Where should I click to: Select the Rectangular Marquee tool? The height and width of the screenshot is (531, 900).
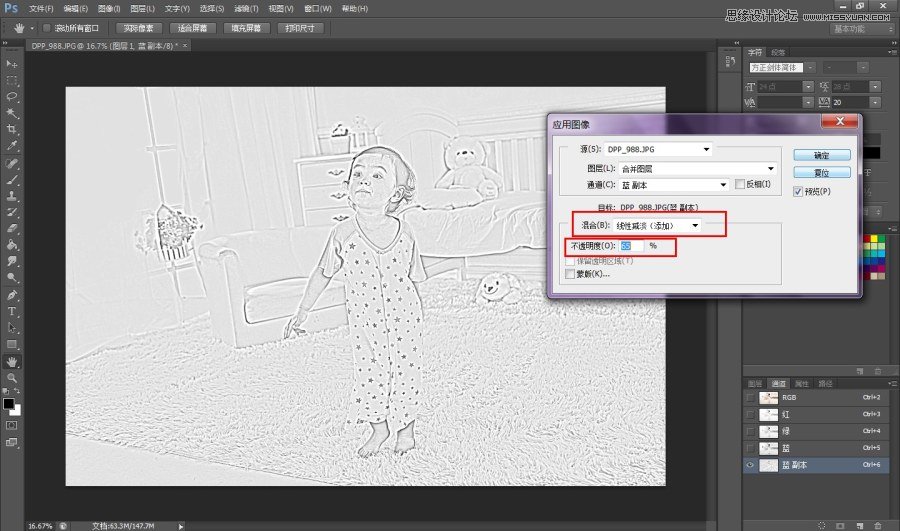coord(11,80)
